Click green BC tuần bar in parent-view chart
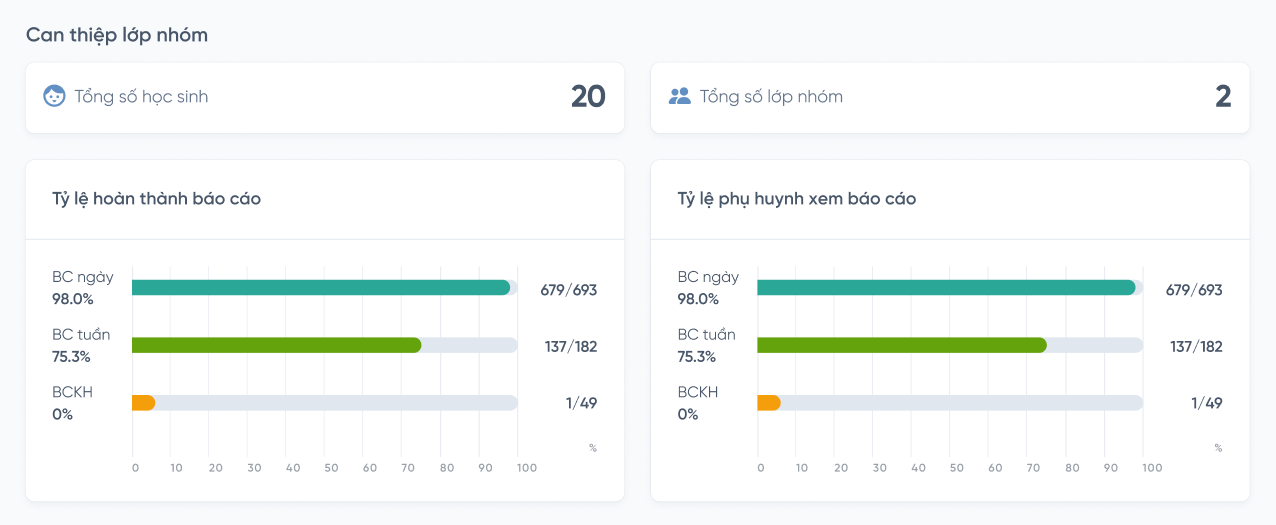This screenshot has height=525, width=1276. coord(901,345)
